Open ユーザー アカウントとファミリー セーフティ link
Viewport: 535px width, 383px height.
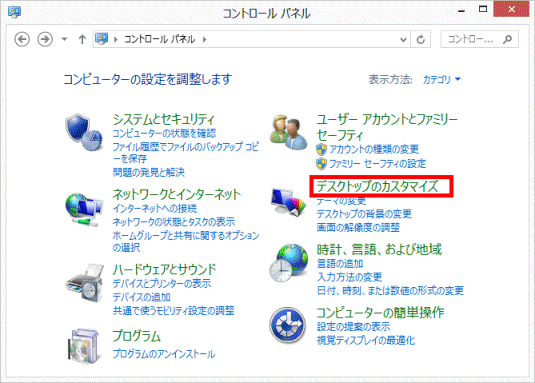point(387,127)
